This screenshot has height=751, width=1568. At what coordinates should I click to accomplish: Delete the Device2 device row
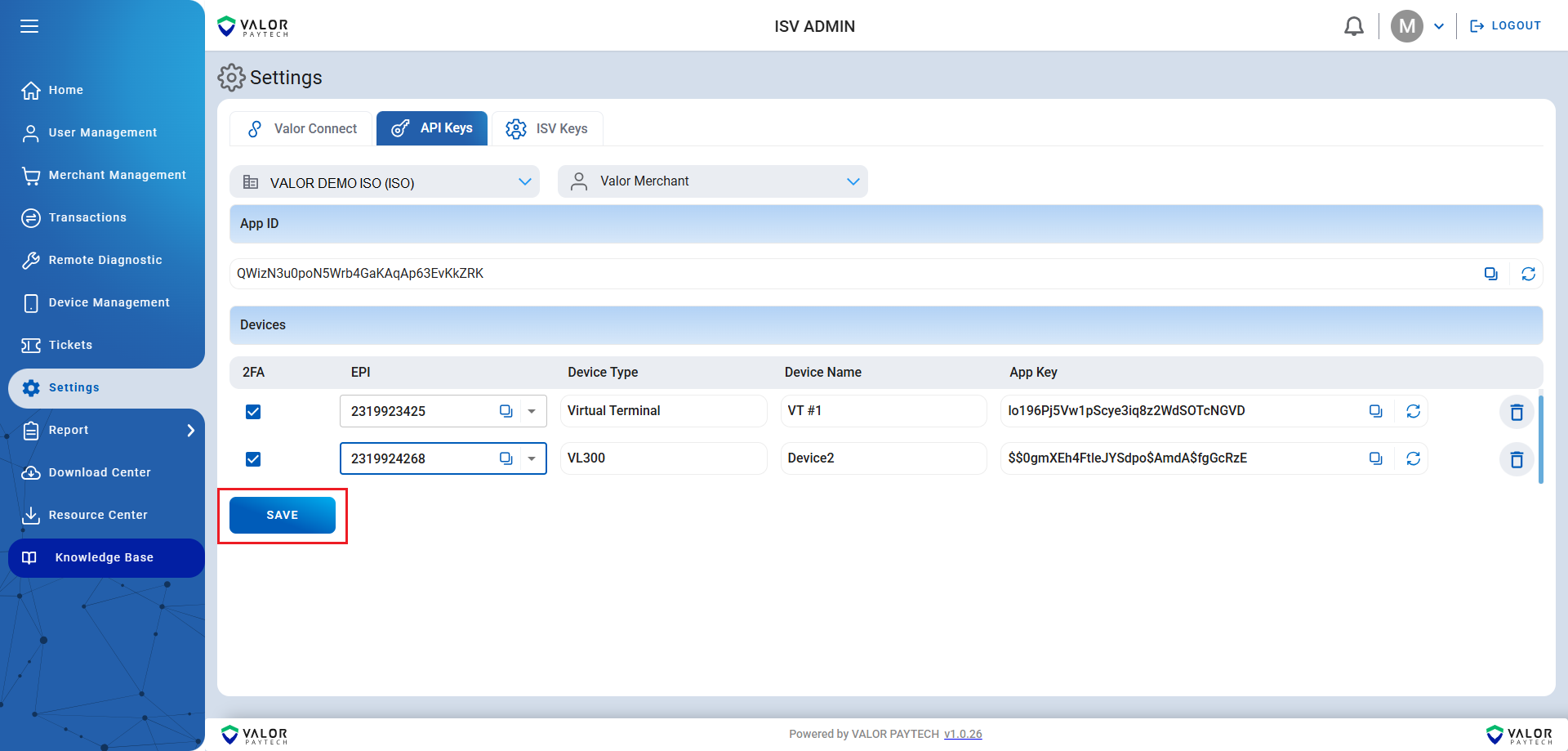(1517, 459)
